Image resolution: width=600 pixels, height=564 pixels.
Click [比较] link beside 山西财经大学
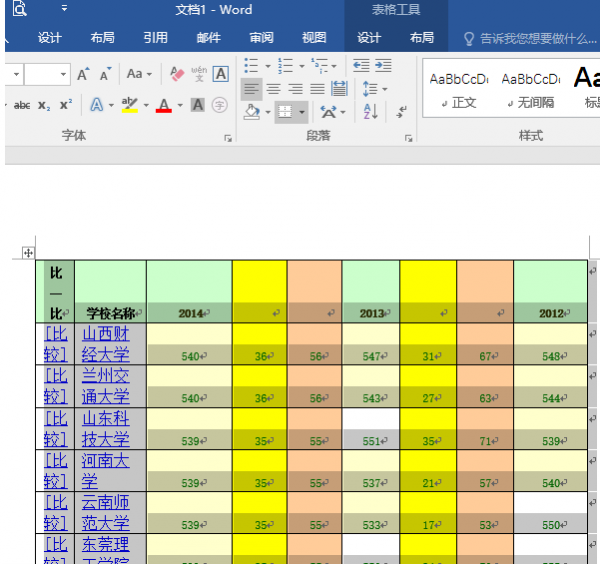pyautogui.click(x=56, y=344)
